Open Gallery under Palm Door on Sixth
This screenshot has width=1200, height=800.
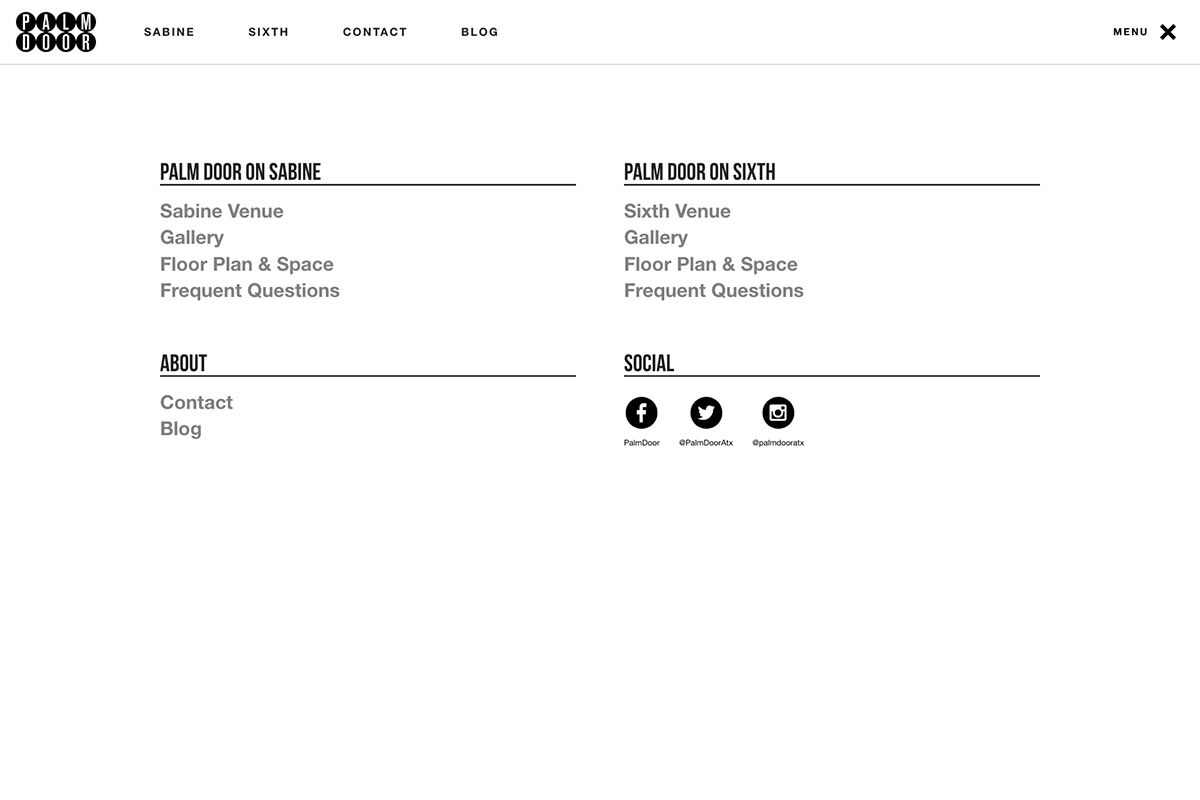click(x=656, y=238)
